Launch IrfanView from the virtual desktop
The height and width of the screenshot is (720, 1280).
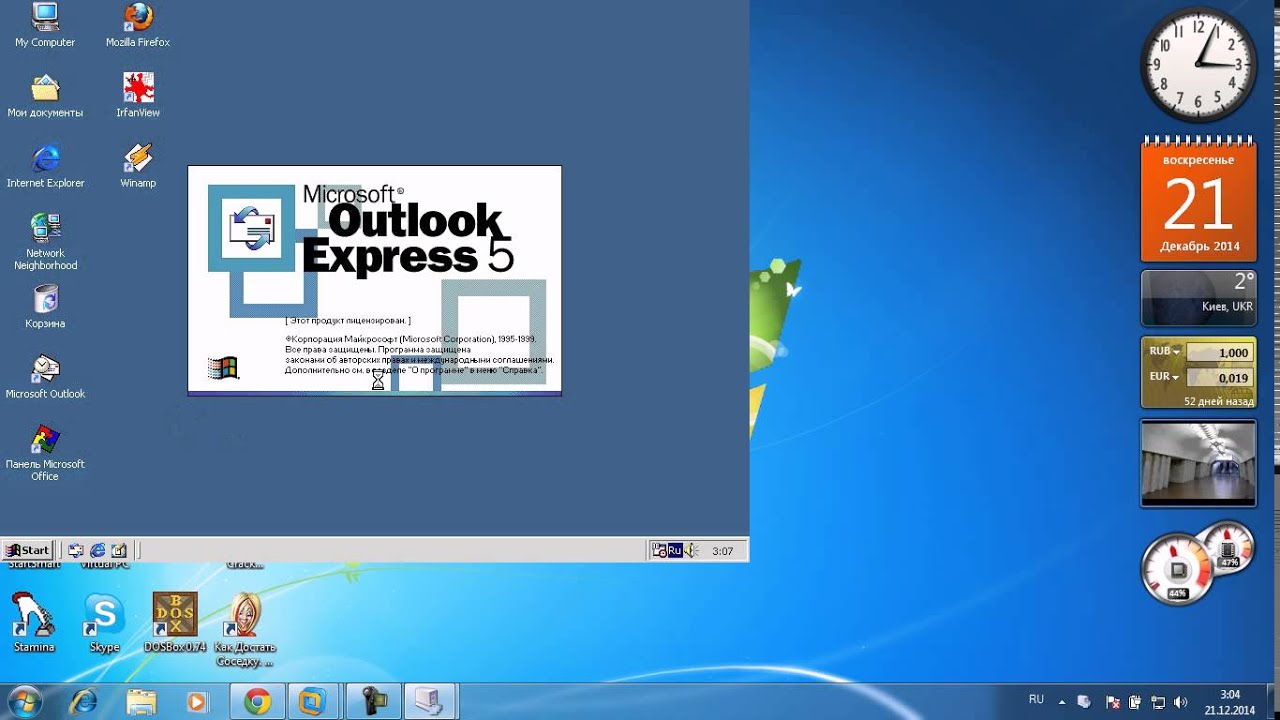coord(138,96)
